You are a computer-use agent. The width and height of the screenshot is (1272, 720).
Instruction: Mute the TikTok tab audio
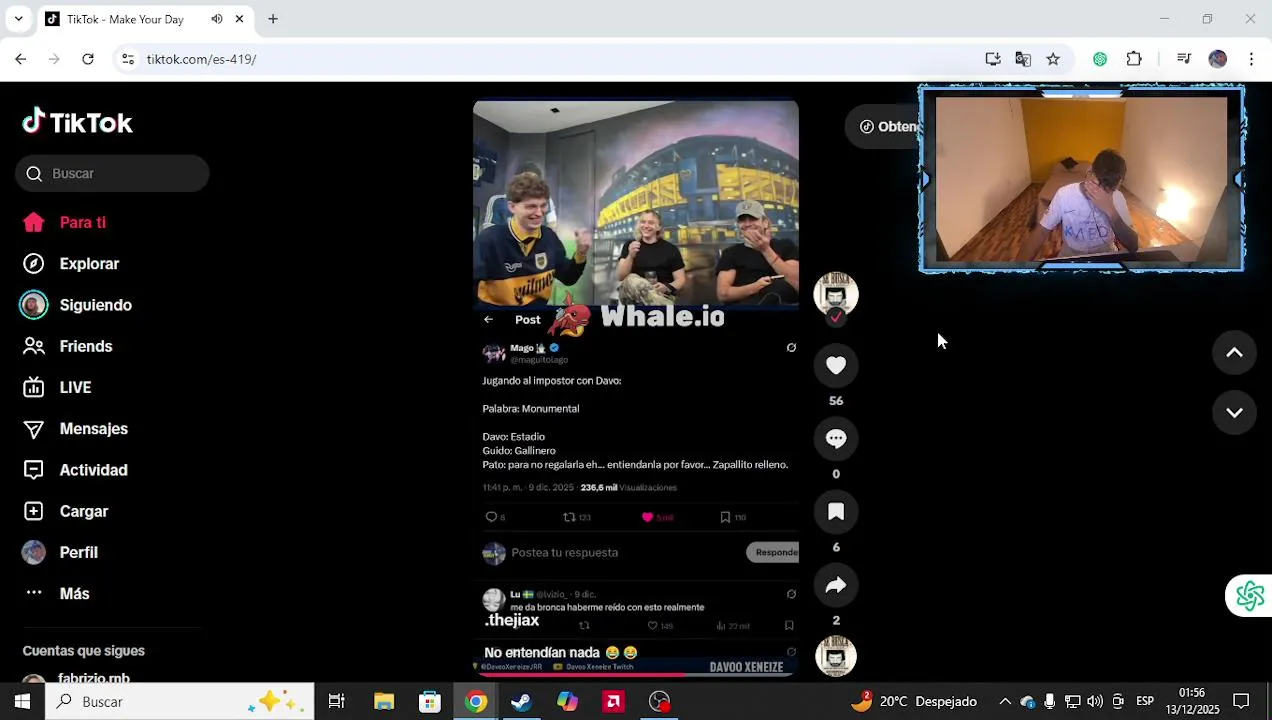(217, 19)
